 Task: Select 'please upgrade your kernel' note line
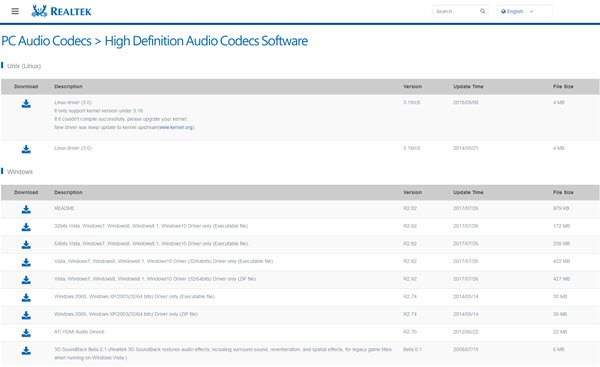(121, 119)
